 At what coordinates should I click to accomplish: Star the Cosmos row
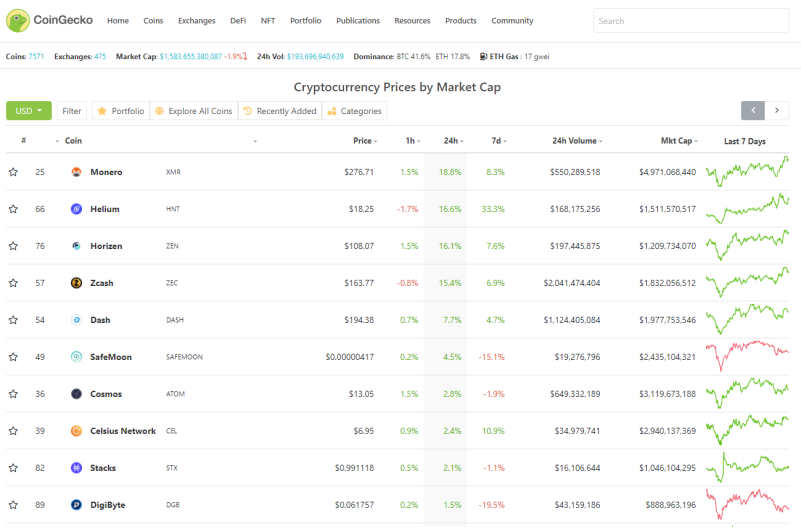coord(13,394)
